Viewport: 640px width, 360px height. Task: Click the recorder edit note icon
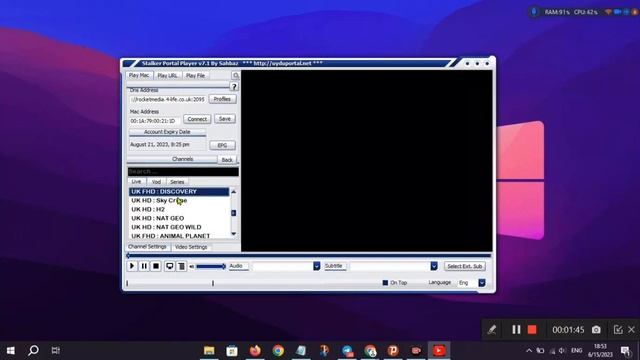pyautogui.click(x=618, y=329)
